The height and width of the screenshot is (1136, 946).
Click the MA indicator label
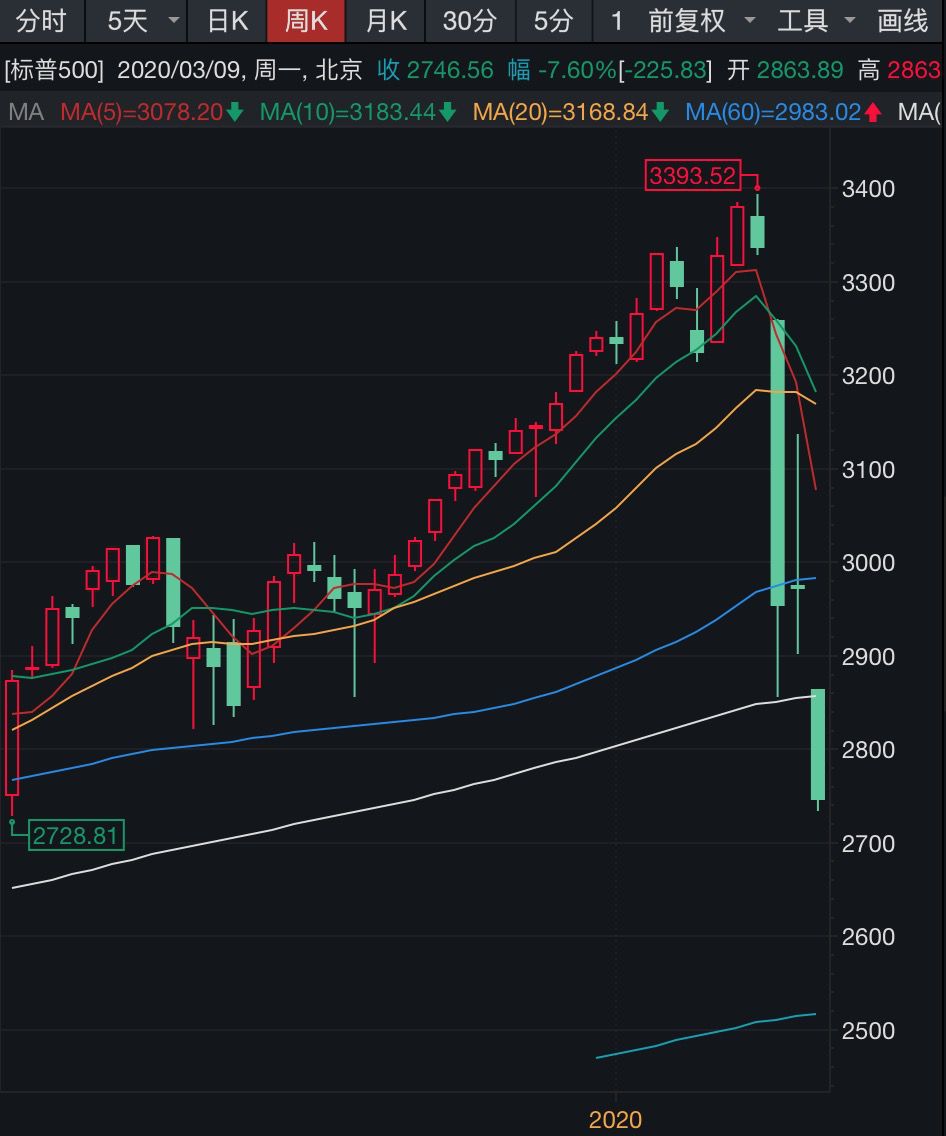point(26,112)
